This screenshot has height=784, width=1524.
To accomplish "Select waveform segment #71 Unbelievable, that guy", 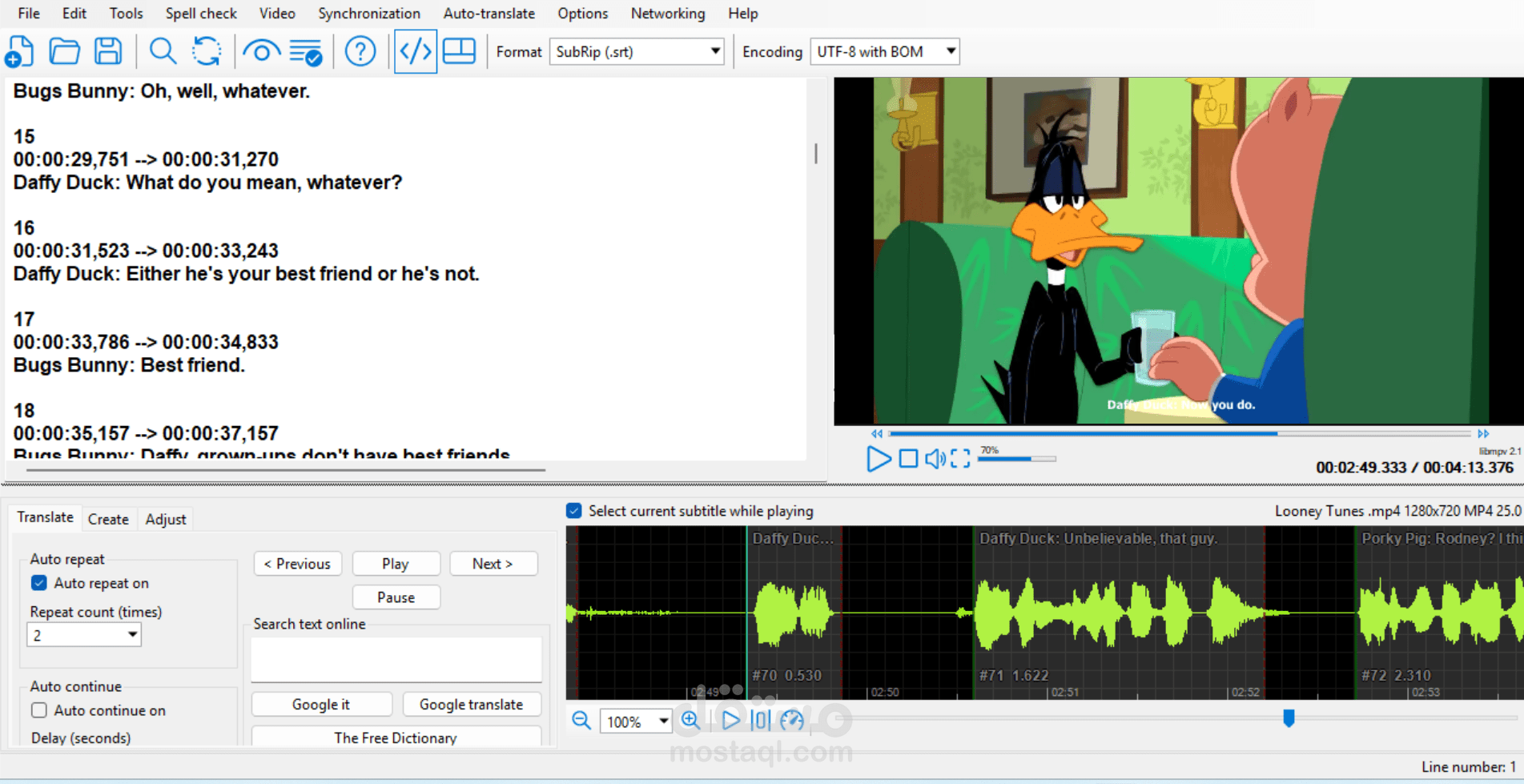I will point(1120,613).
